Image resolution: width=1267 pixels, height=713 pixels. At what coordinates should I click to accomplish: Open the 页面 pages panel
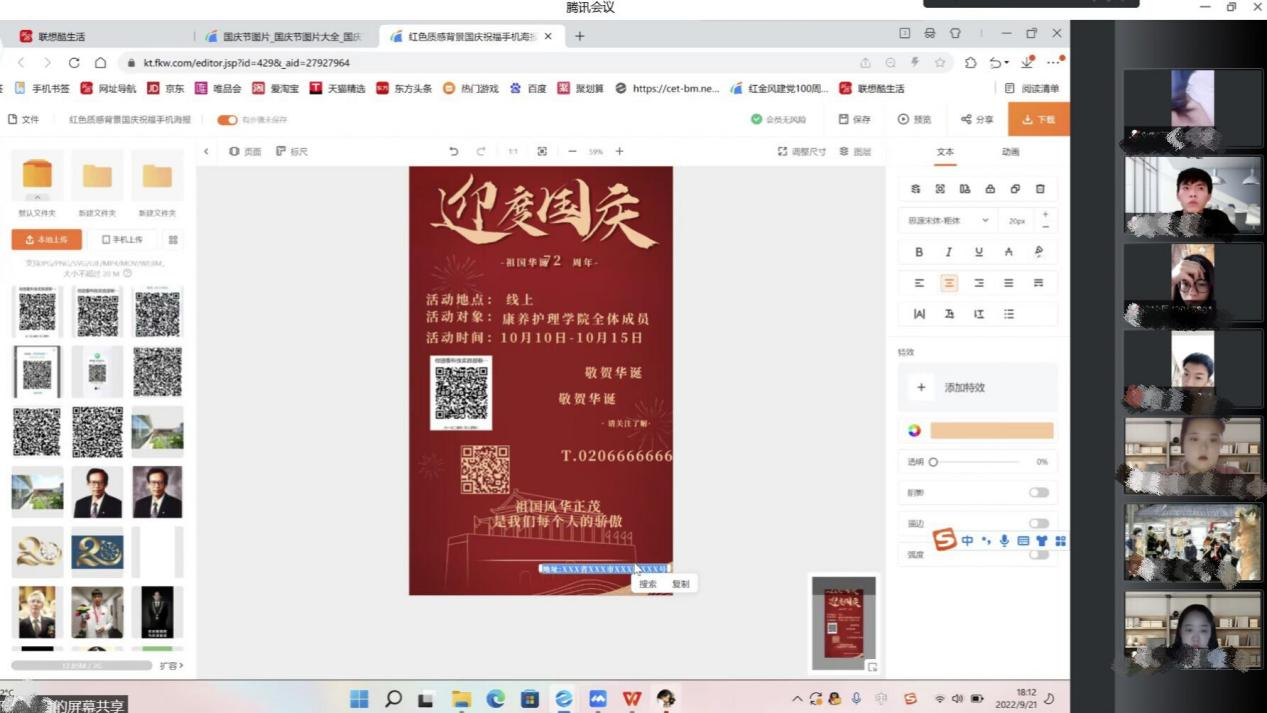245,152
